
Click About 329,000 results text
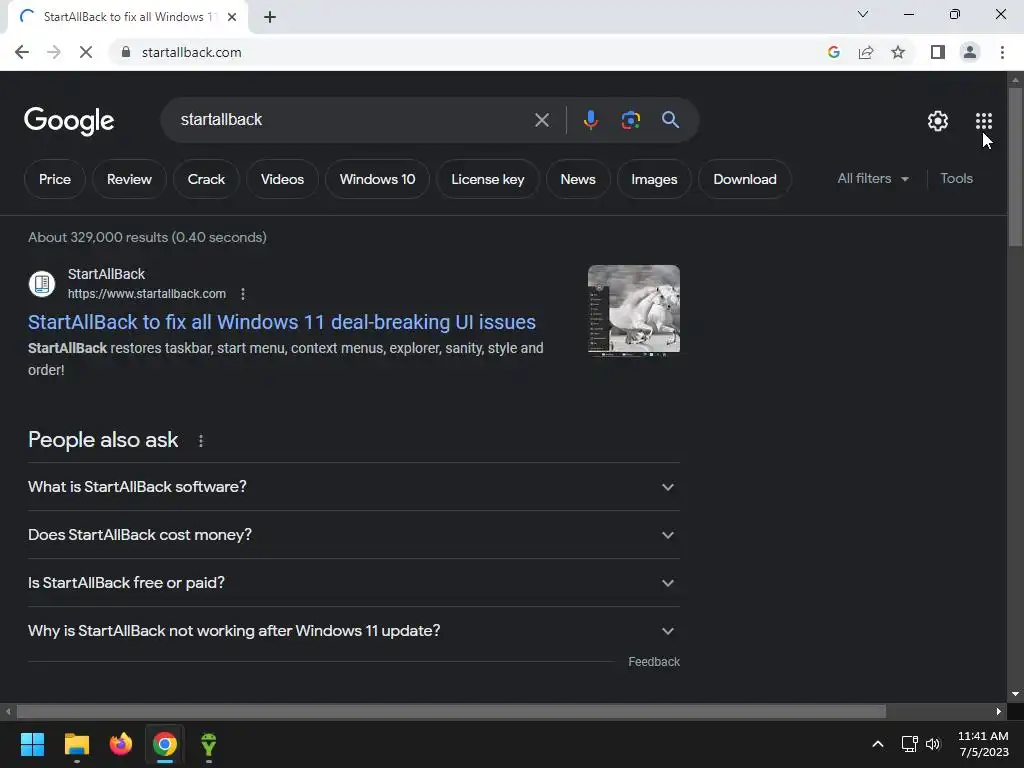148,237
